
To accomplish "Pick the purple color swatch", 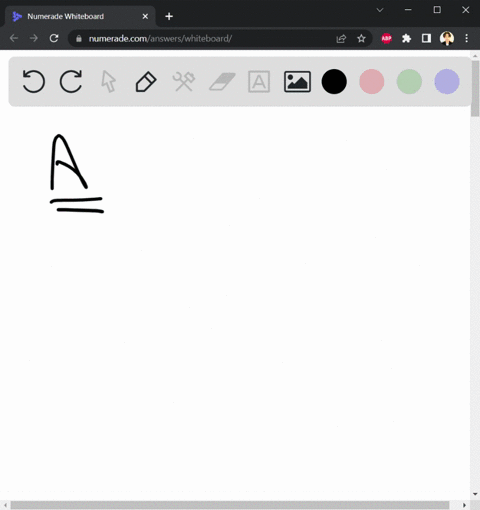I will point(447,82).
